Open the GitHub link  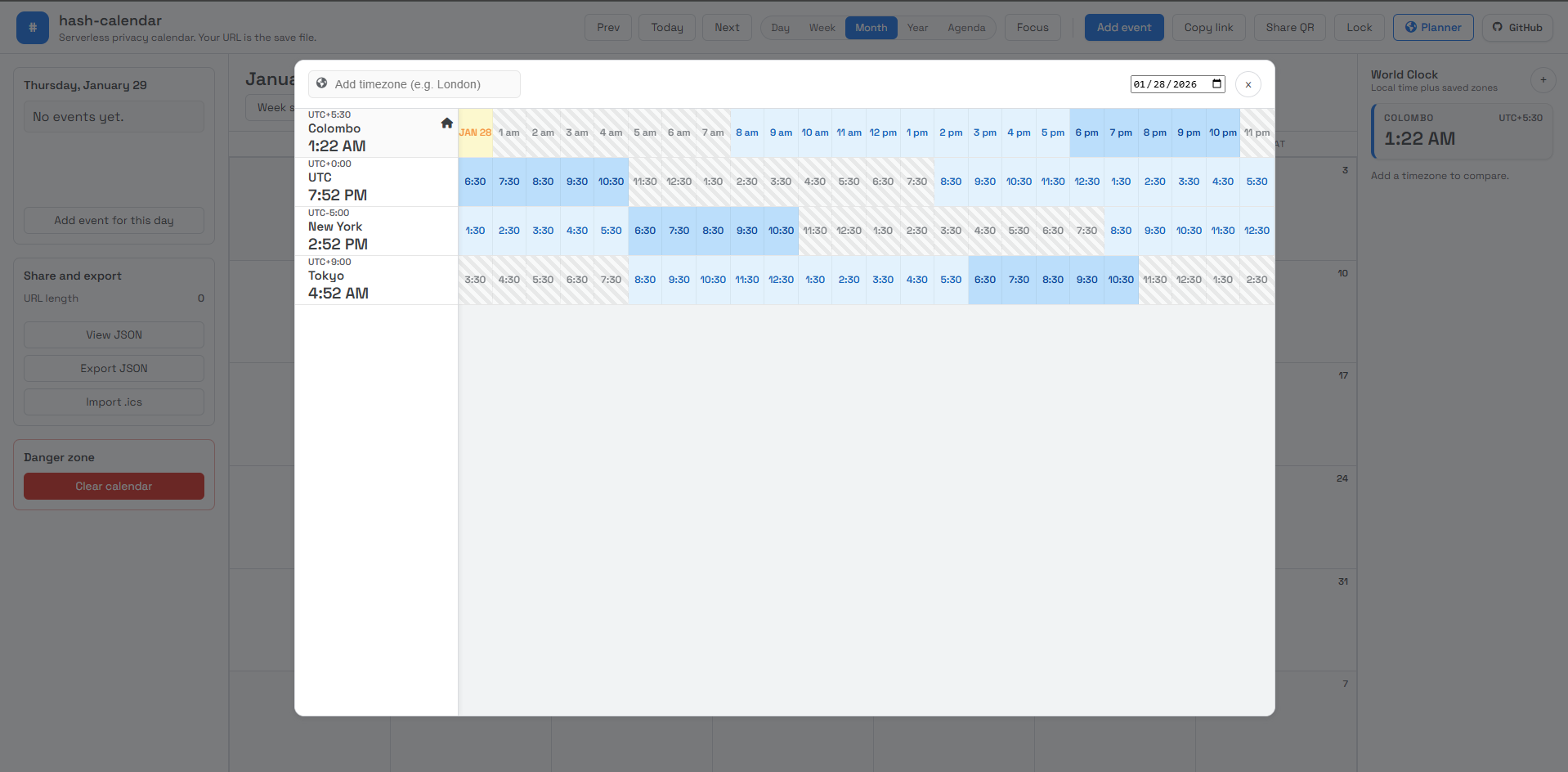1517,27
